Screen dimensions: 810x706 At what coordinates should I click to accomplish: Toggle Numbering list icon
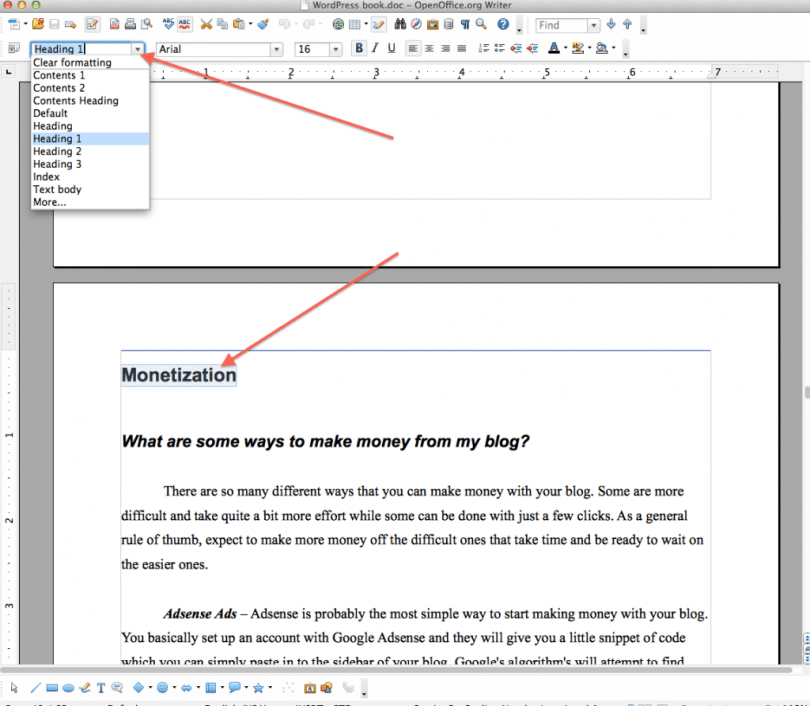click(x=484, y=49)
